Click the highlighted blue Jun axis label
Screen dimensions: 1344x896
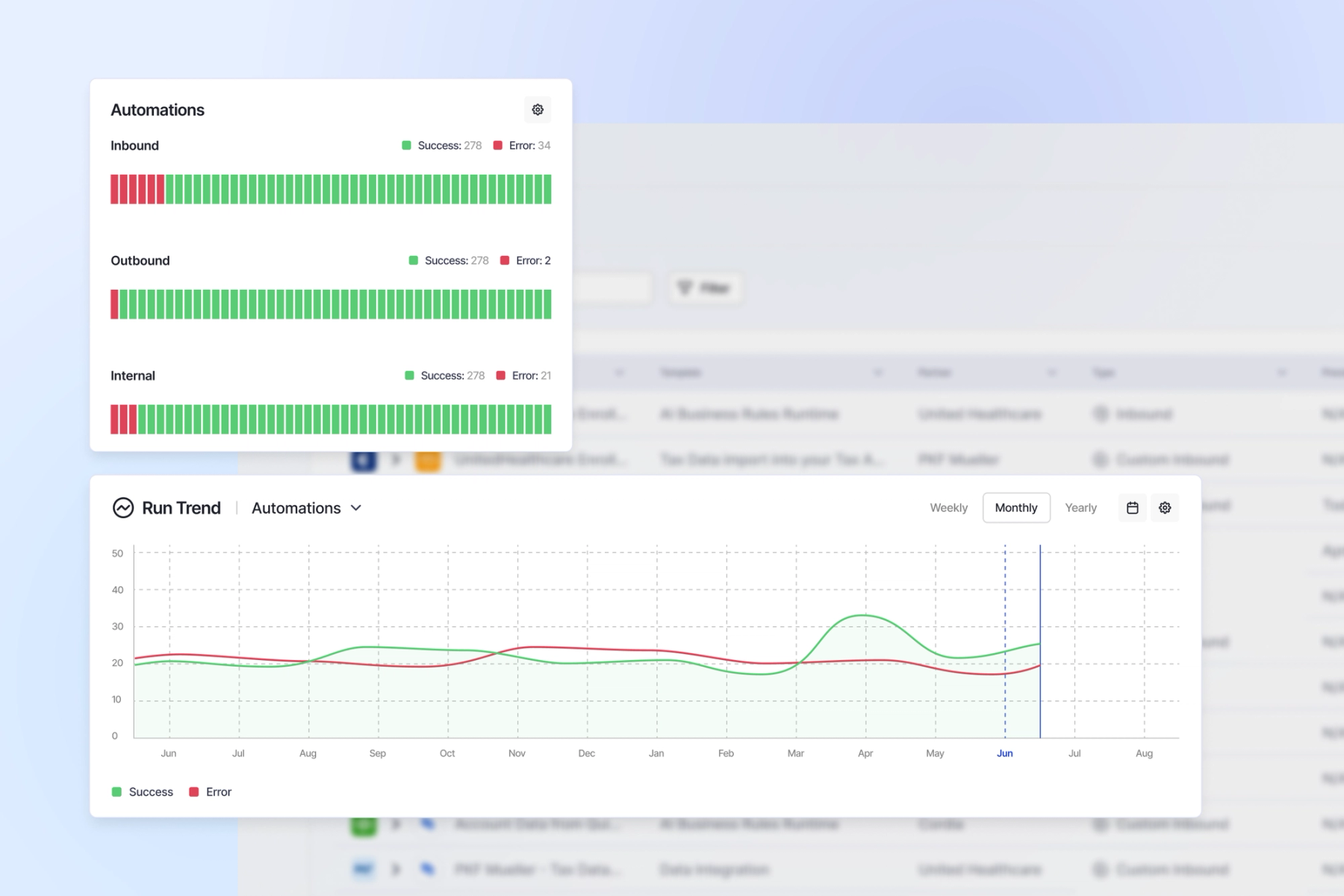pyautogui.click(x=1005, y=753)
